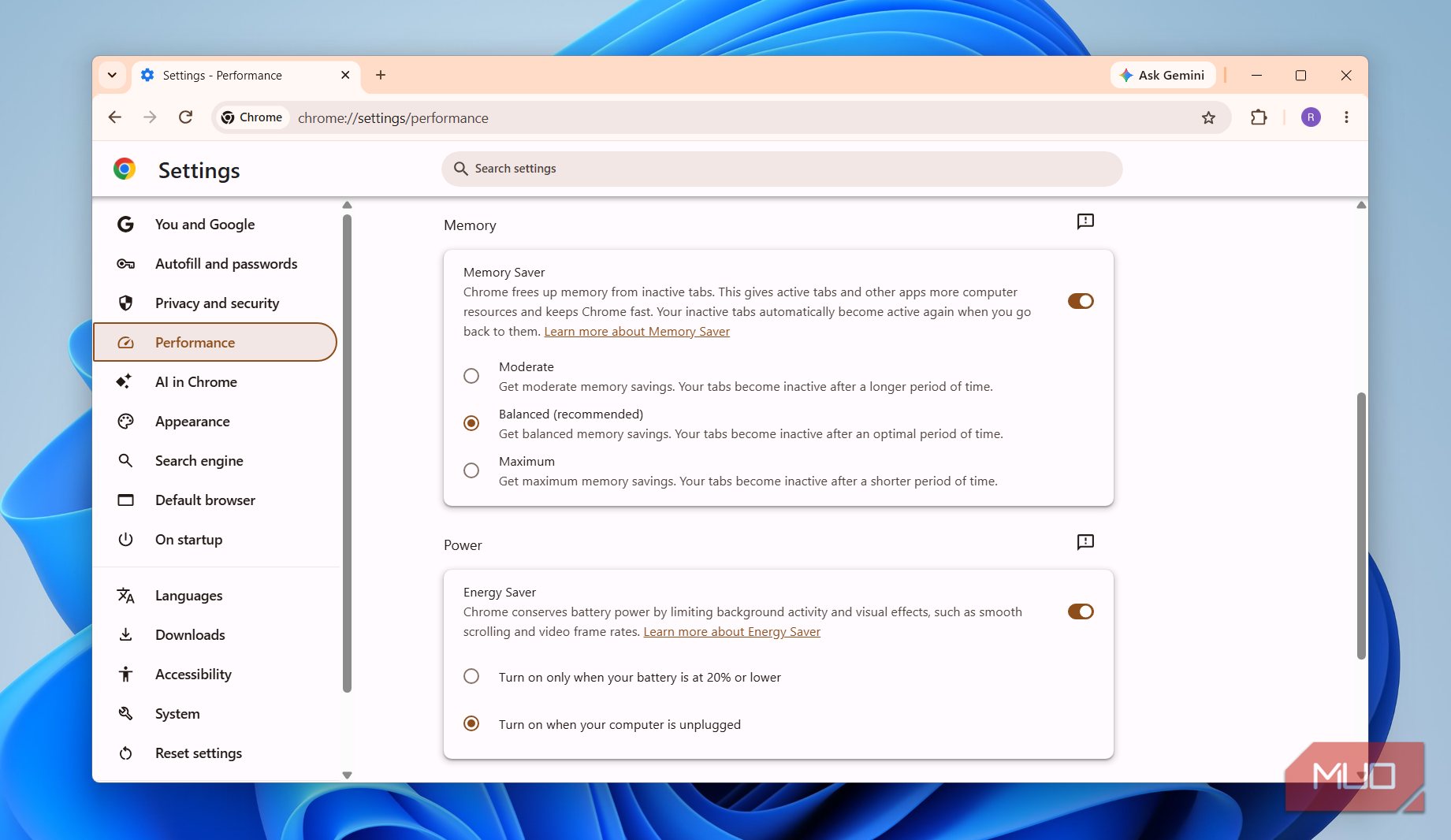The height and width of the screenshot is (840, 1451).
Task: Toggle the Energy Saver switch
Action: [1081, 611]
